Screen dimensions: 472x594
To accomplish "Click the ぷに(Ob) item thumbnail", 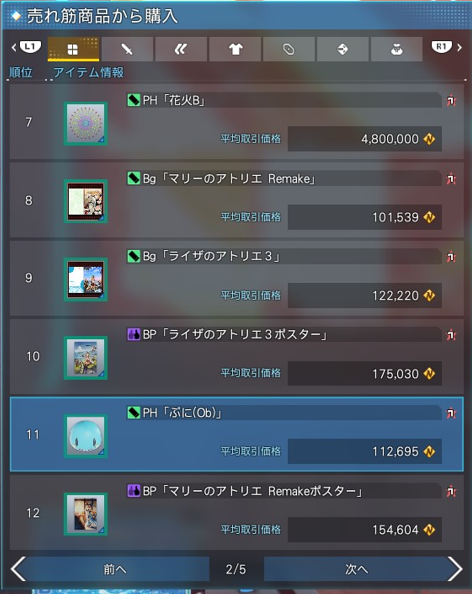I will coord(86,436).
